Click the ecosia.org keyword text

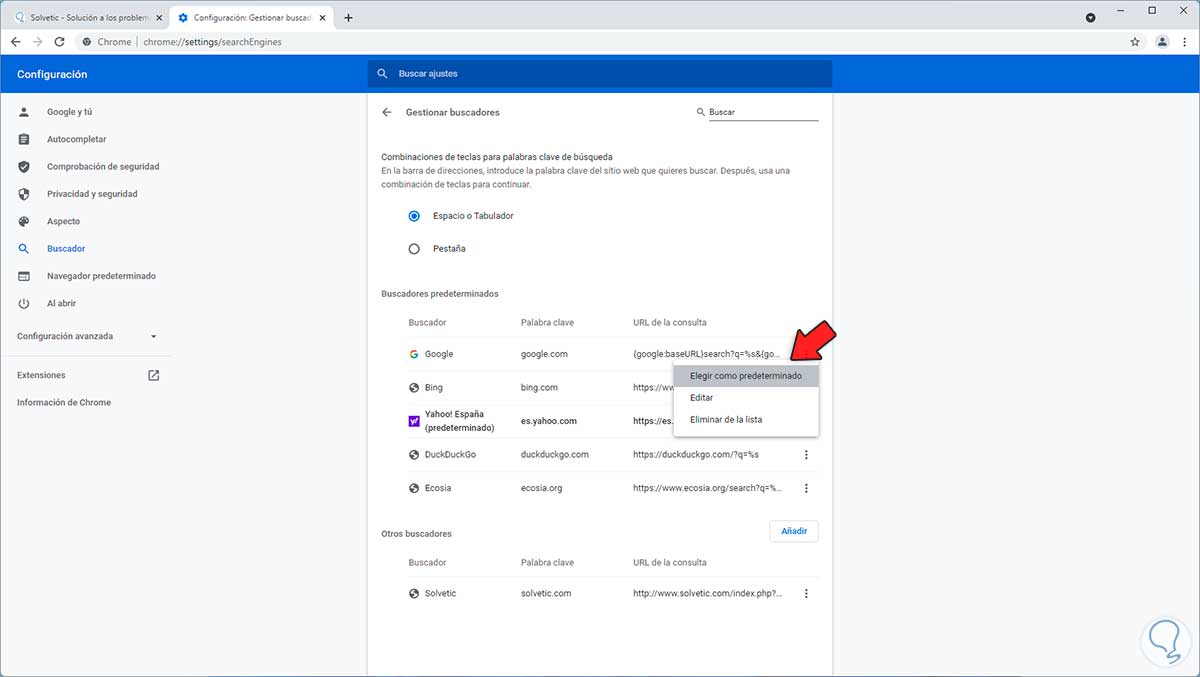click(542, 488)
